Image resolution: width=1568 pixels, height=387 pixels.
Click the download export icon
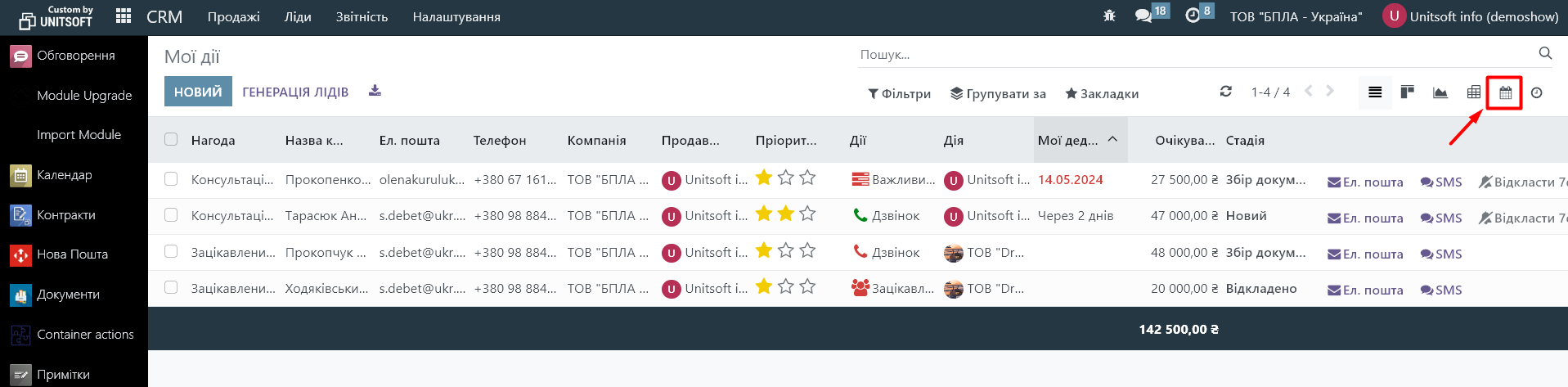point(375,91)
